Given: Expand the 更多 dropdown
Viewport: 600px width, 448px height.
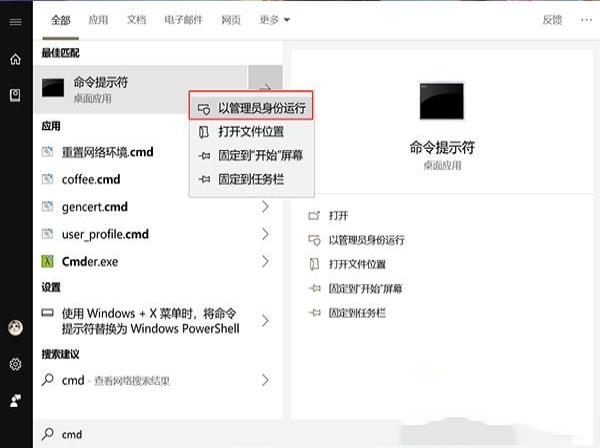Looking at the screenshot, I should point(272,19).
